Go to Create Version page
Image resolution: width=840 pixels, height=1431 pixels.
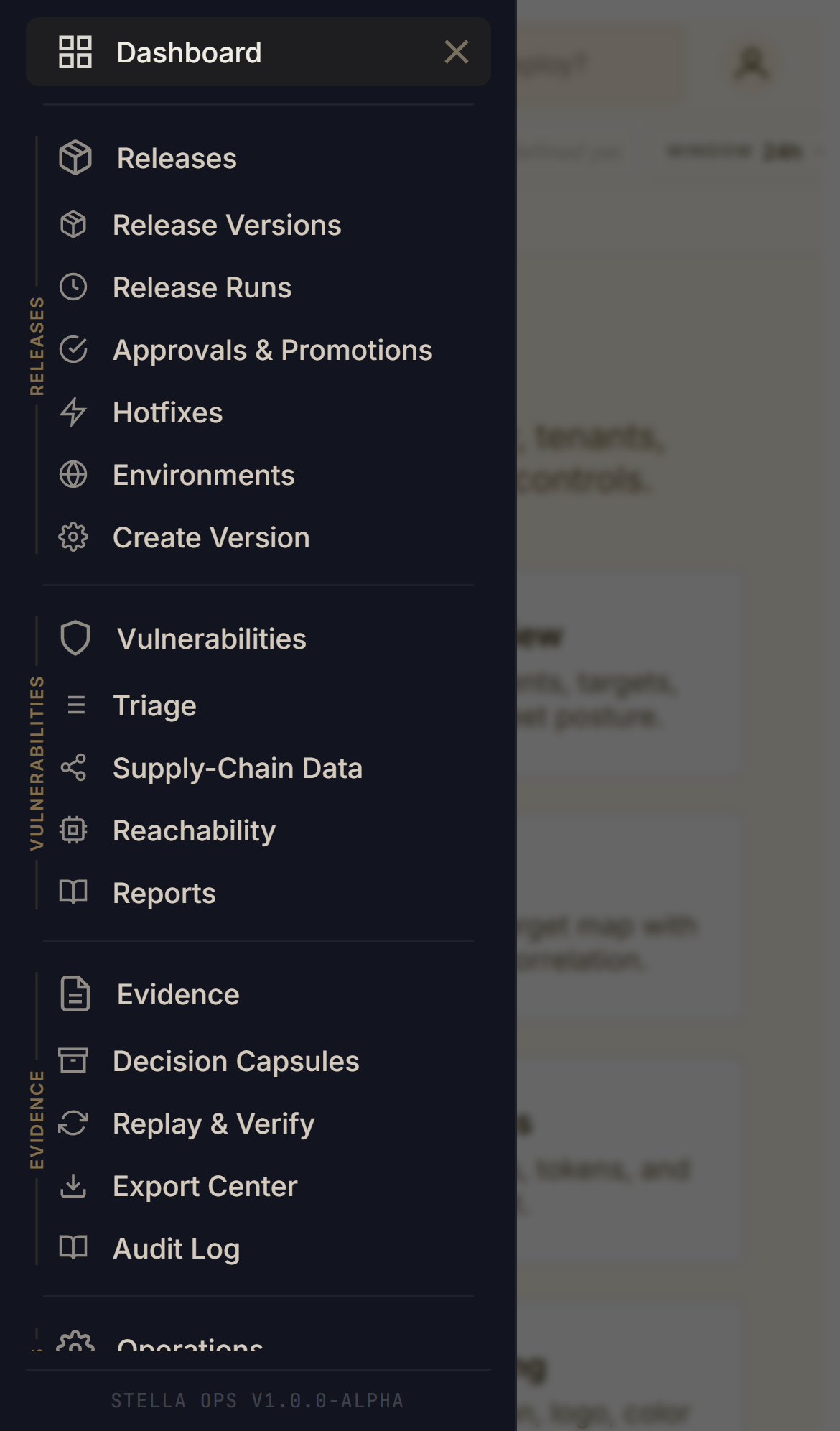[x=211, y=538]
